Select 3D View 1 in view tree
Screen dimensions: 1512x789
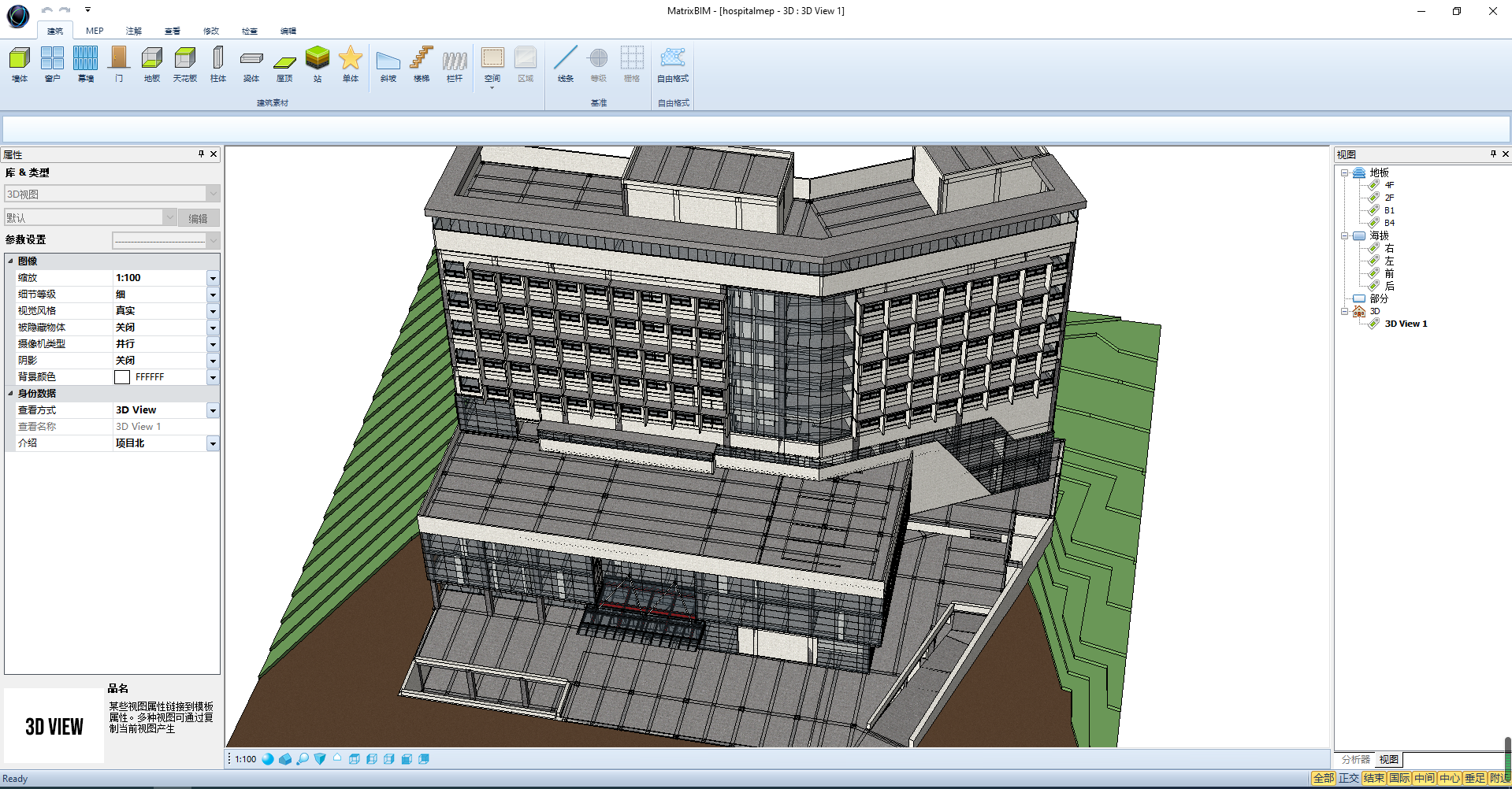point(1406,324)
